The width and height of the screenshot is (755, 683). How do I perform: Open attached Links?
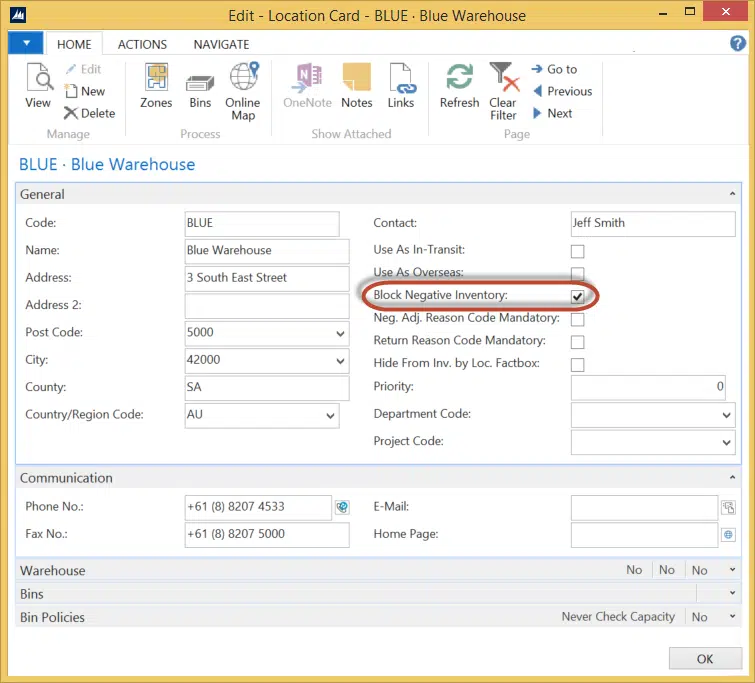[x=401, y=86]
